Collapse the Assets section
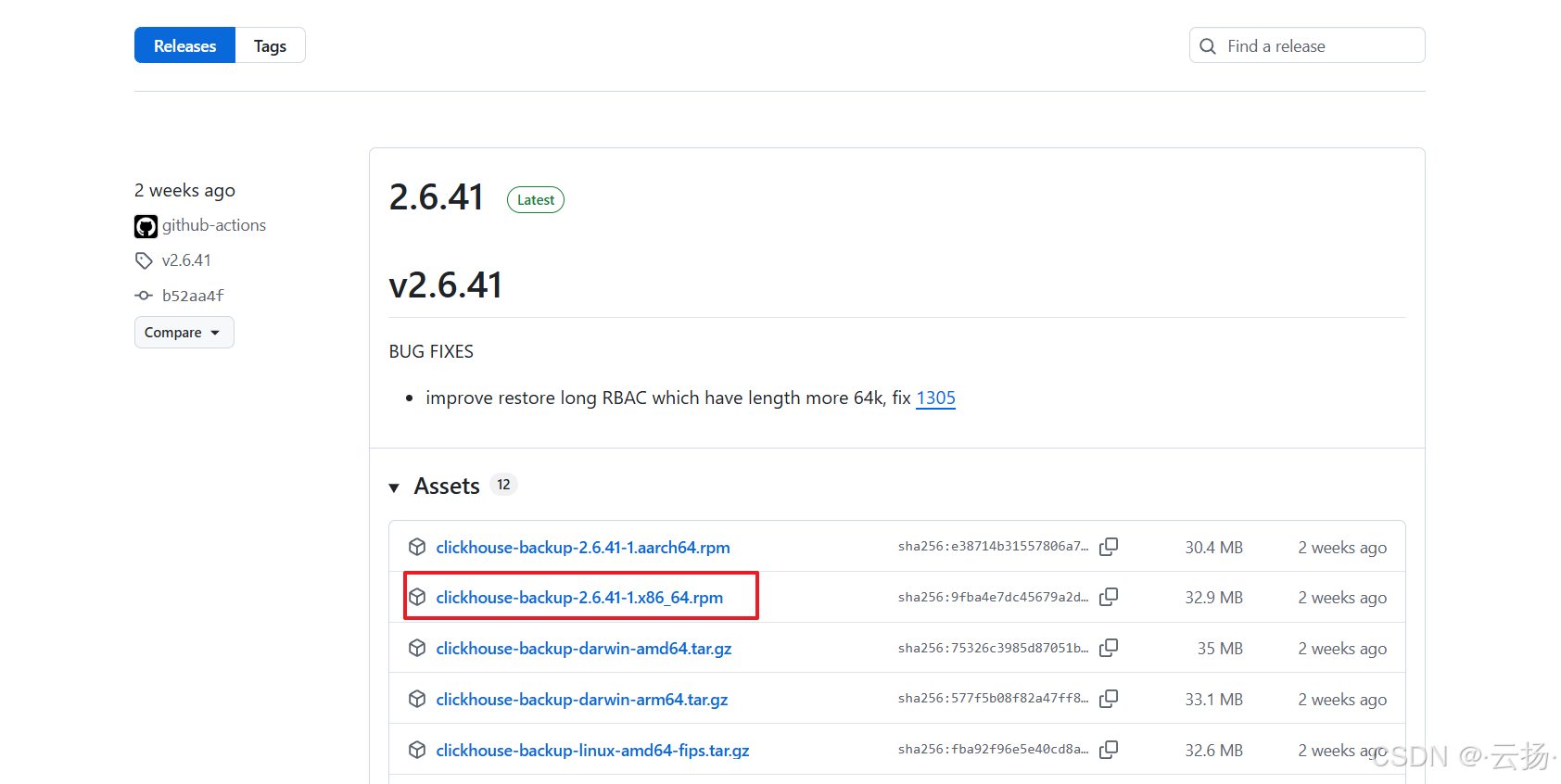This screenshot has width=1561, height=784. (394, 487)
